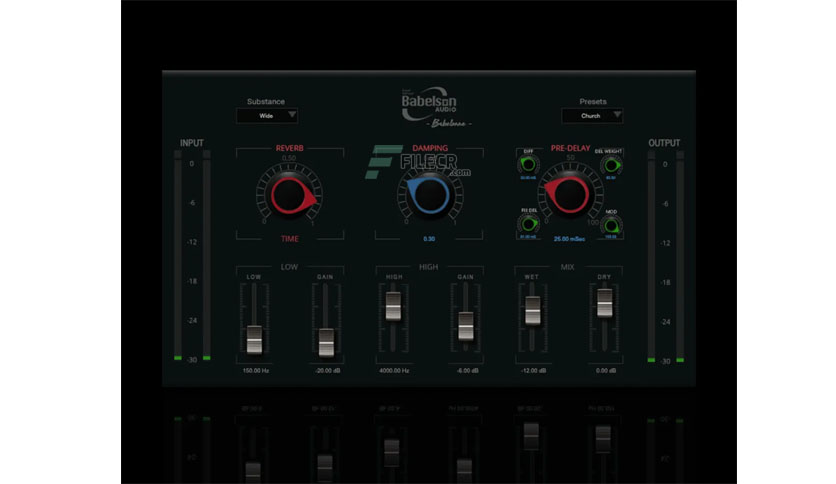Click the WET mix fader handle
This screenshot has height=484, width=836.
click(533, 310)
